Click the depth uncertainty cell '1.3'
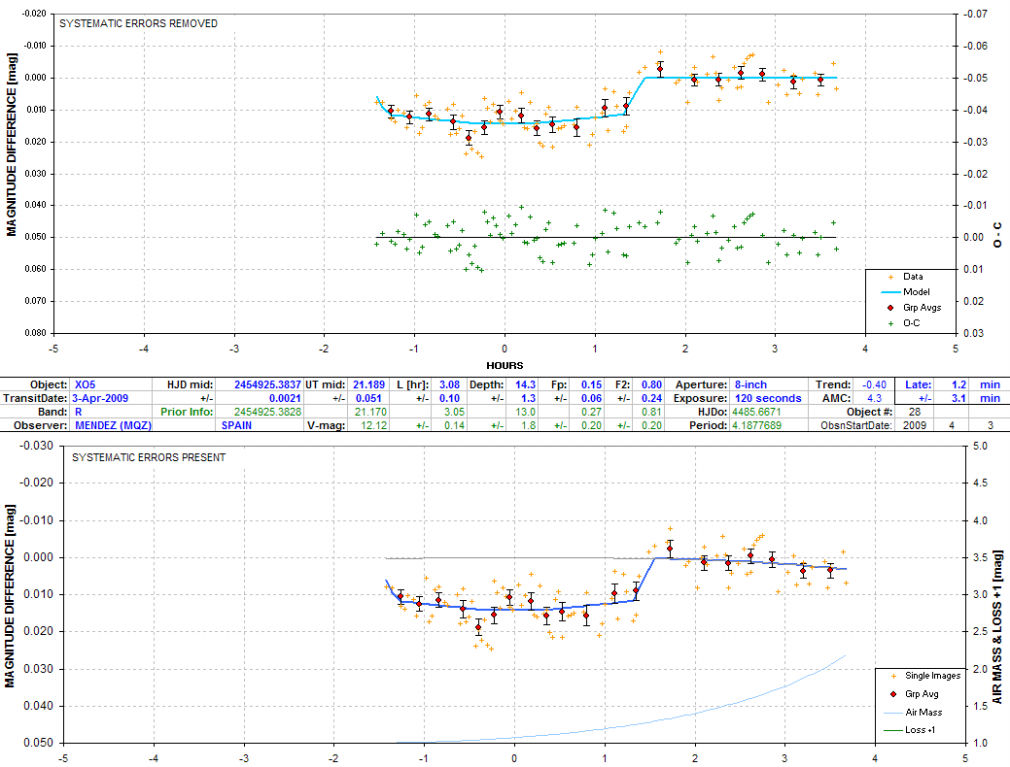The width and height of the screenshot is (1010, 767). click(x=528, y=398)
